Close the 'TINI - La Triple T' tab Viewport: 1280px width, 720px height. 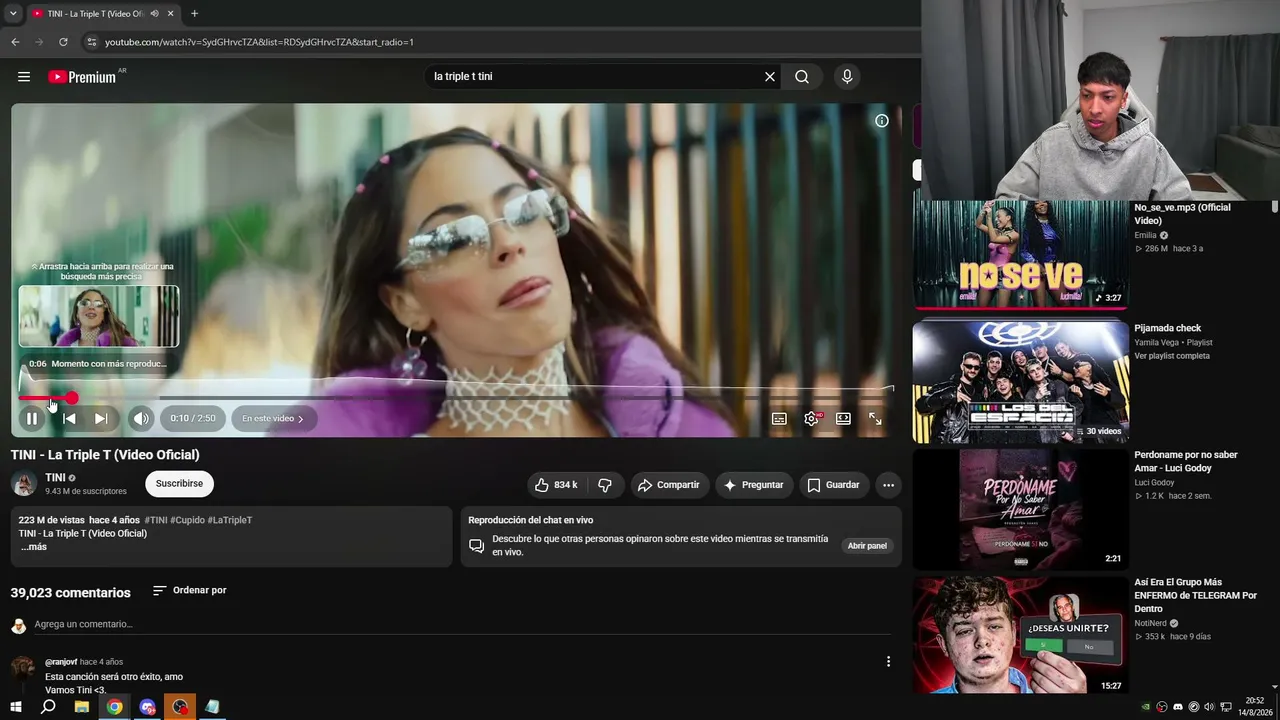click(171, 14)
